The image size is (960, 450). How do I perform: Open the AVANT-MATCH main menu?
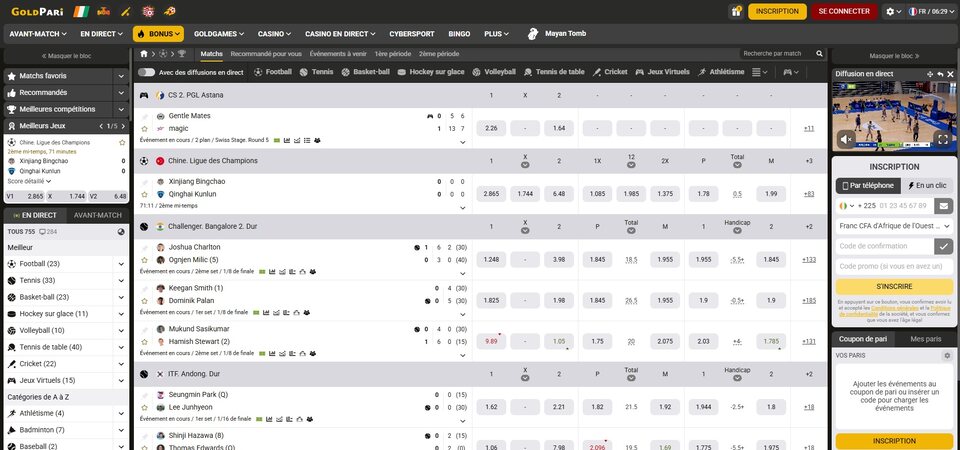38,34
